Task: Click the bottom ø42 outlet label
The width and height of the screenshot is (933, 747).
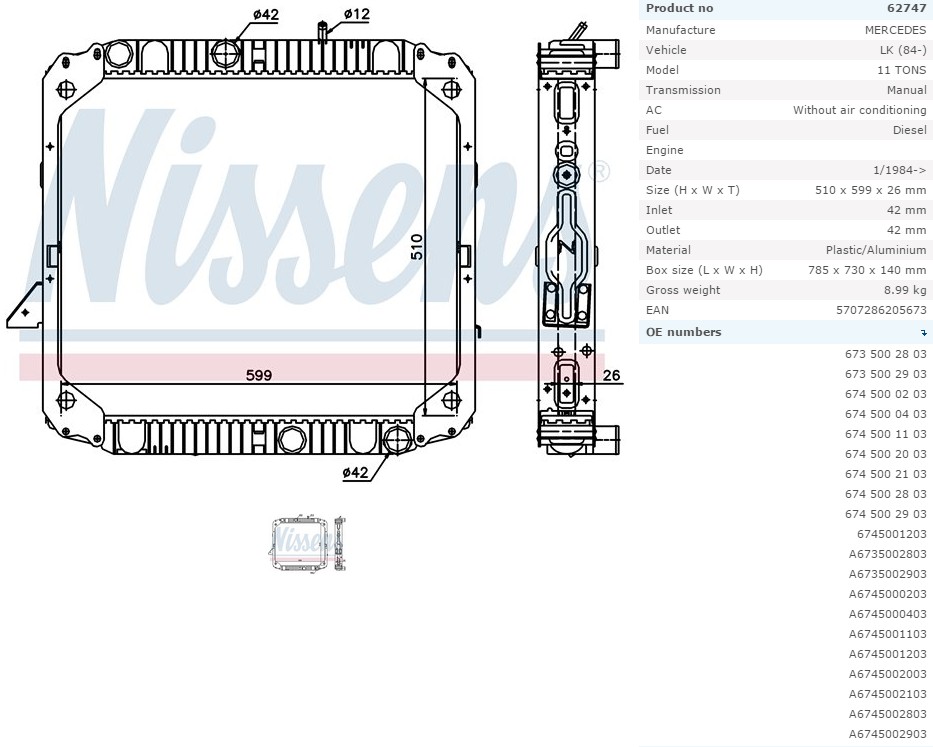Action: [355, 472]
